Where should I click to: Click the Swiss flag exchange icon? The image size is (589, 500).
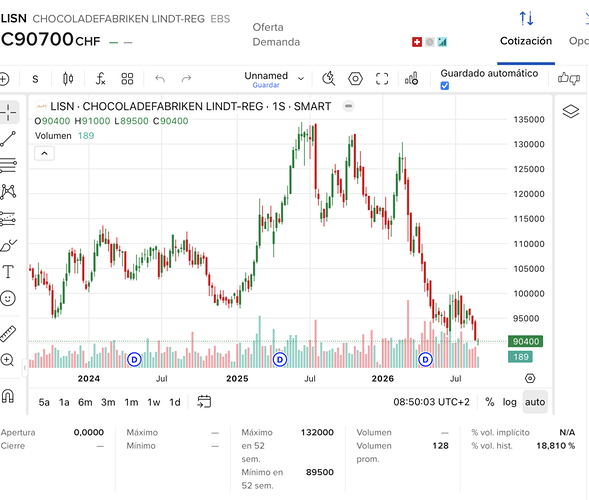click(x=417, y=42)
